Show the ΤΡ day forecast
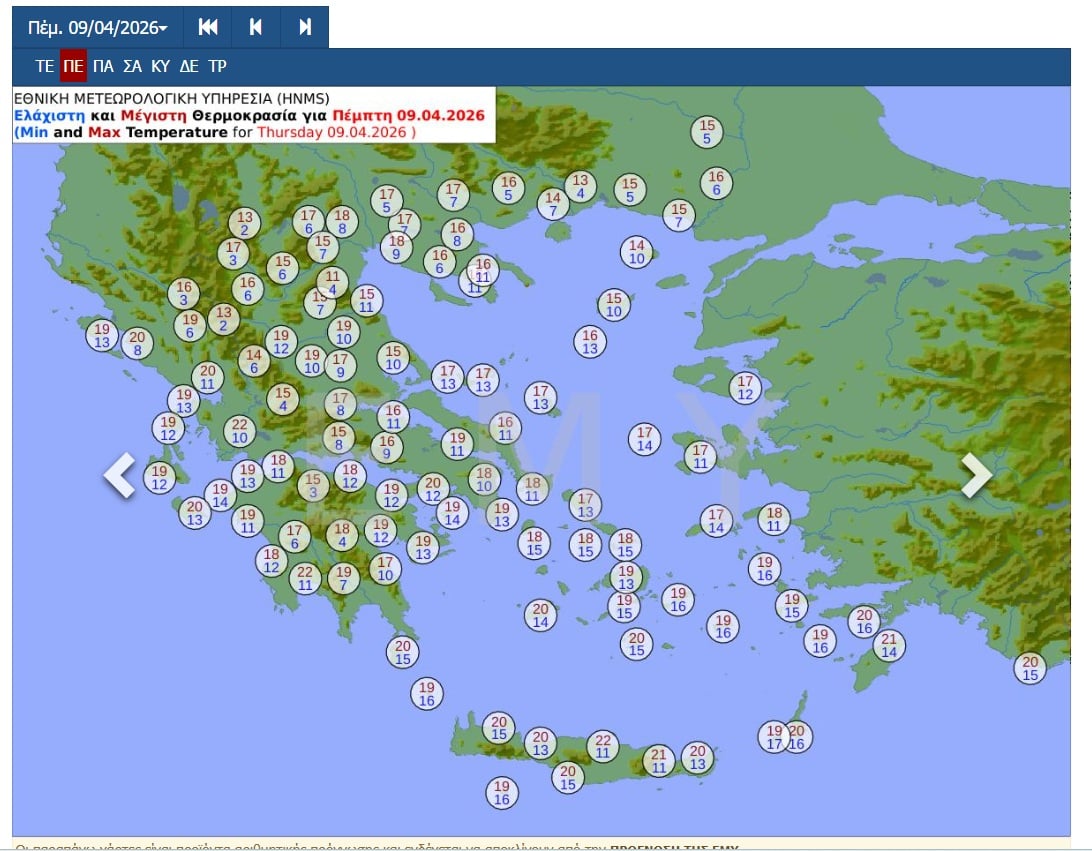Image resolution: width=1092 pixels, height=851 pixels. pyautogui.click(x=217, y=67)
